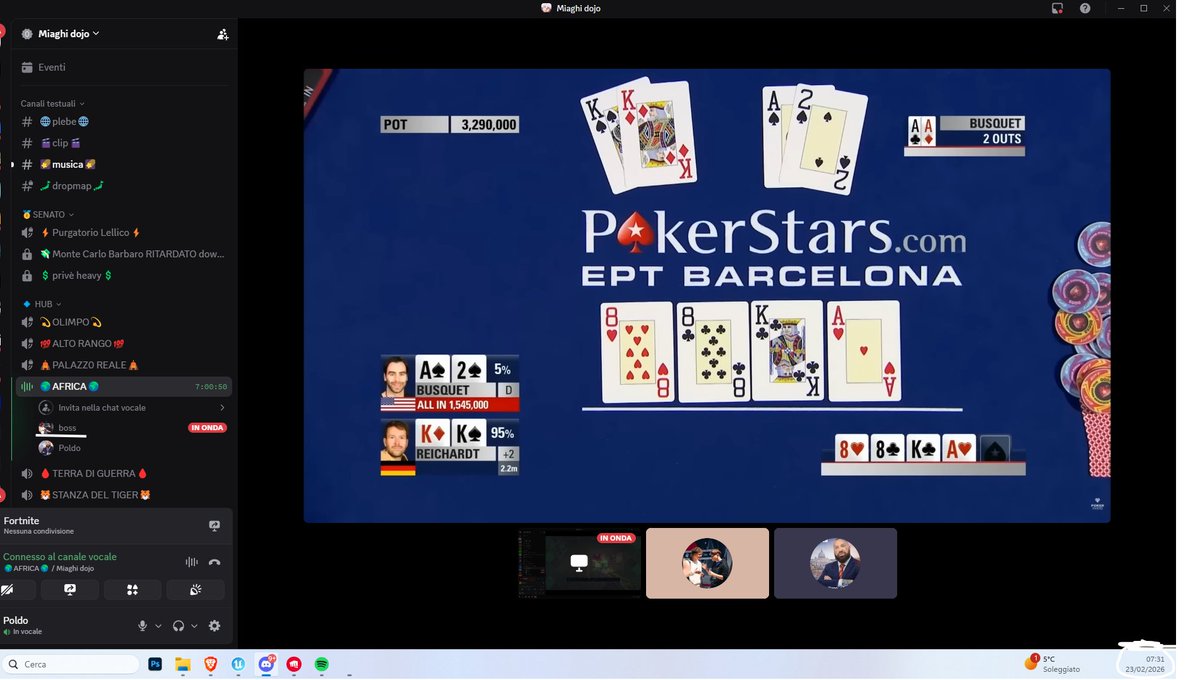Open the dropmap text channel
Viewport: 1200px width, 680px height.
tap(127, 185)
